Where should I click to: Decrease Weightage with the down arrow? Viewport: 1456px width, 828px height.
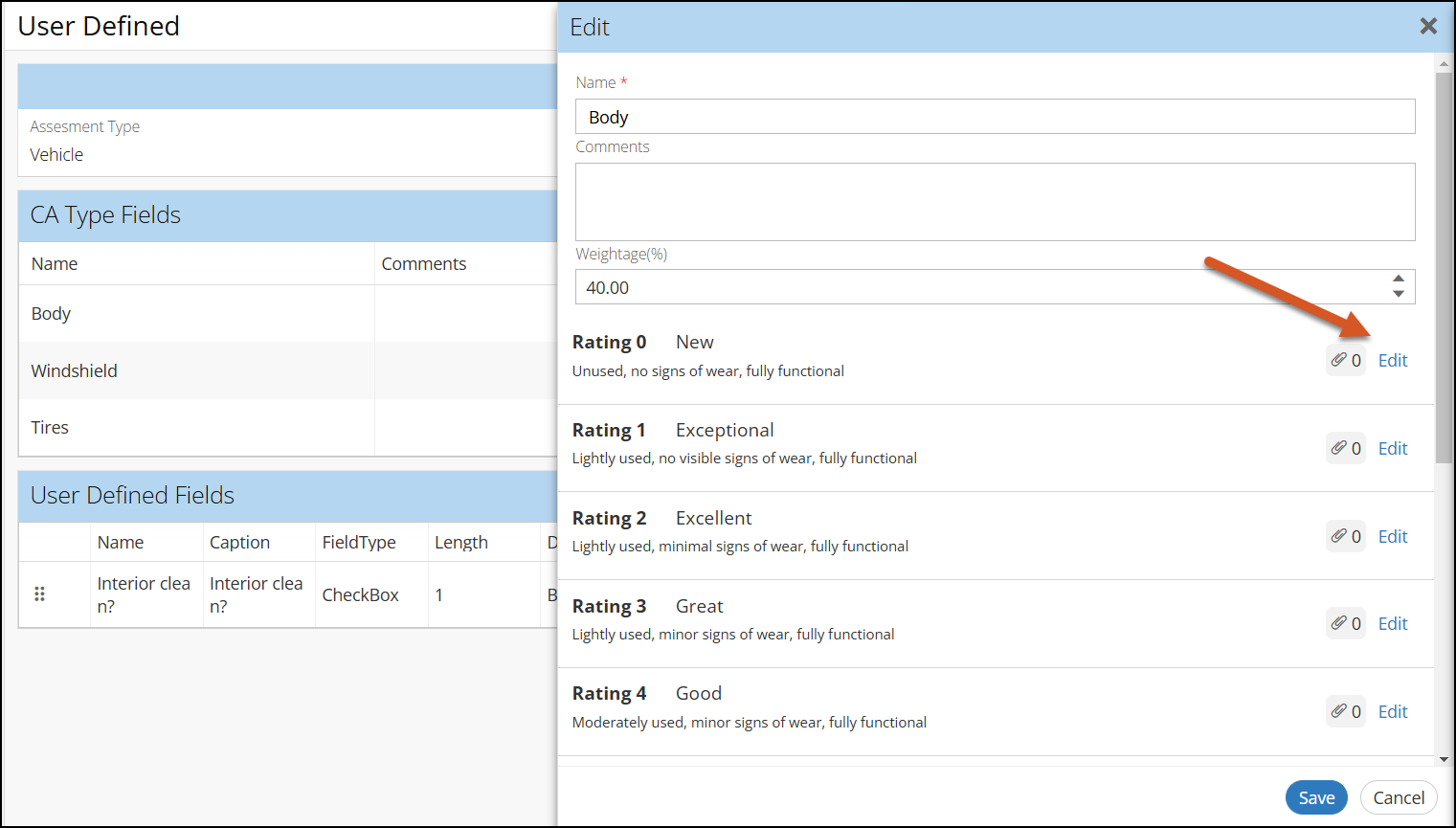click(x=1399, y=294)
